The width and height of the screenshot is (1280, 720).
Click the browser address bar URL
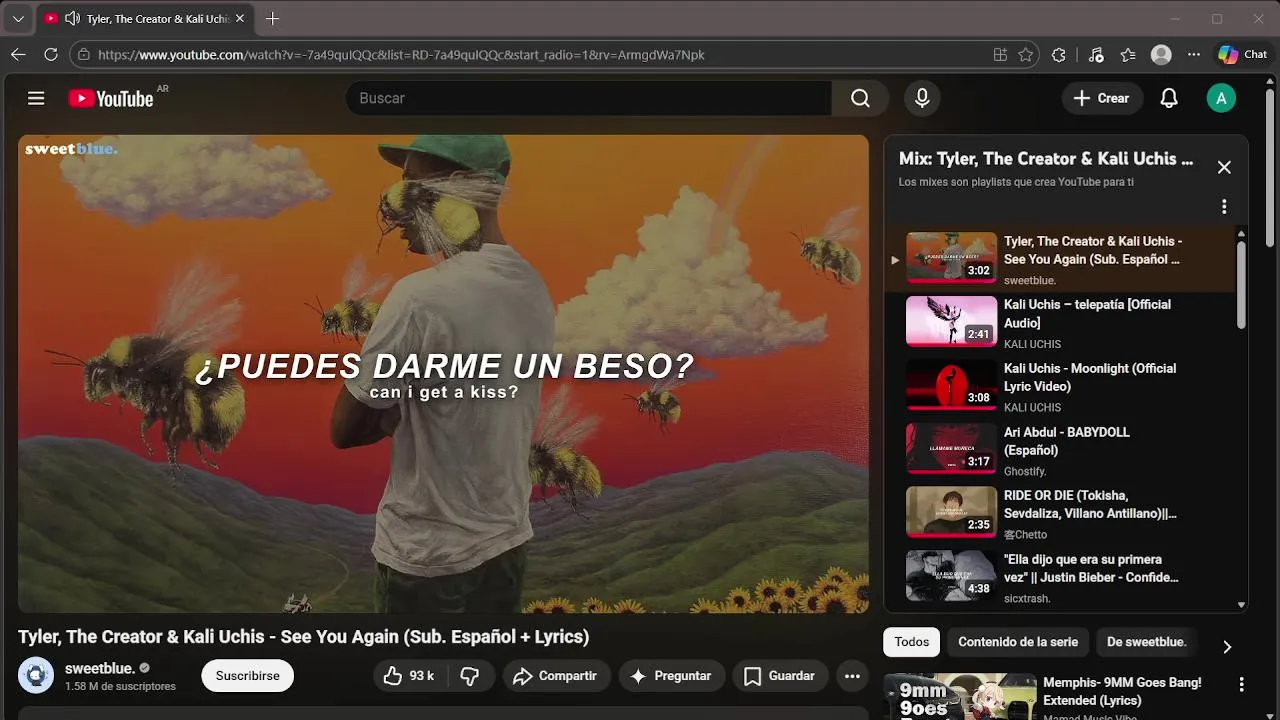coord(401,55)
